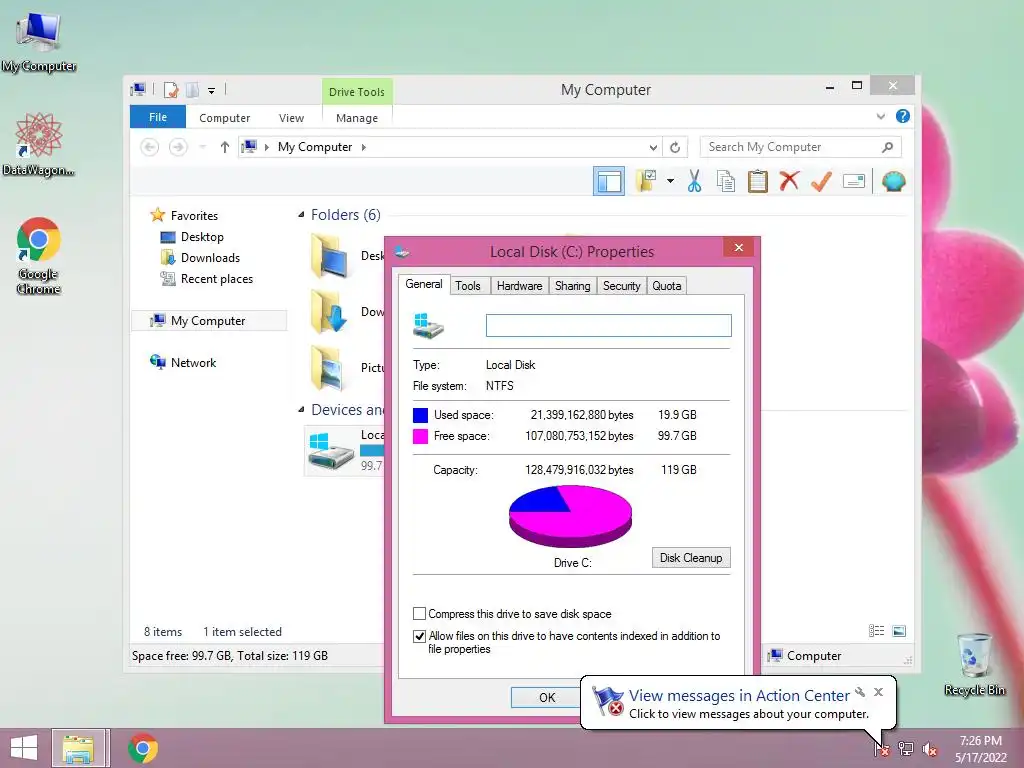The height and width of the screenshot is (768, 1024).
Task: Click View messages in Action Center link
Action: click(x=739, y=696)
